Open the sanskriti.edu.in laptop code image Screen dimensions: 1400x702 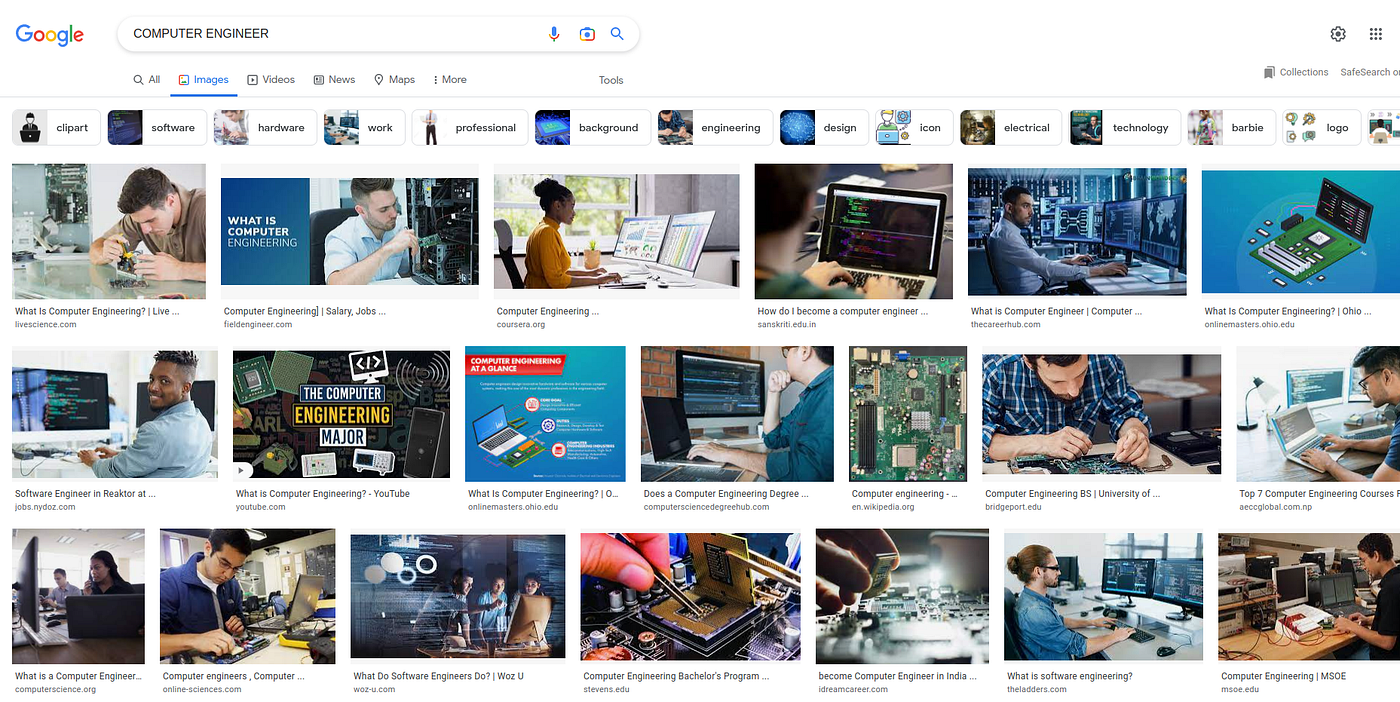(x=854, y=232)
